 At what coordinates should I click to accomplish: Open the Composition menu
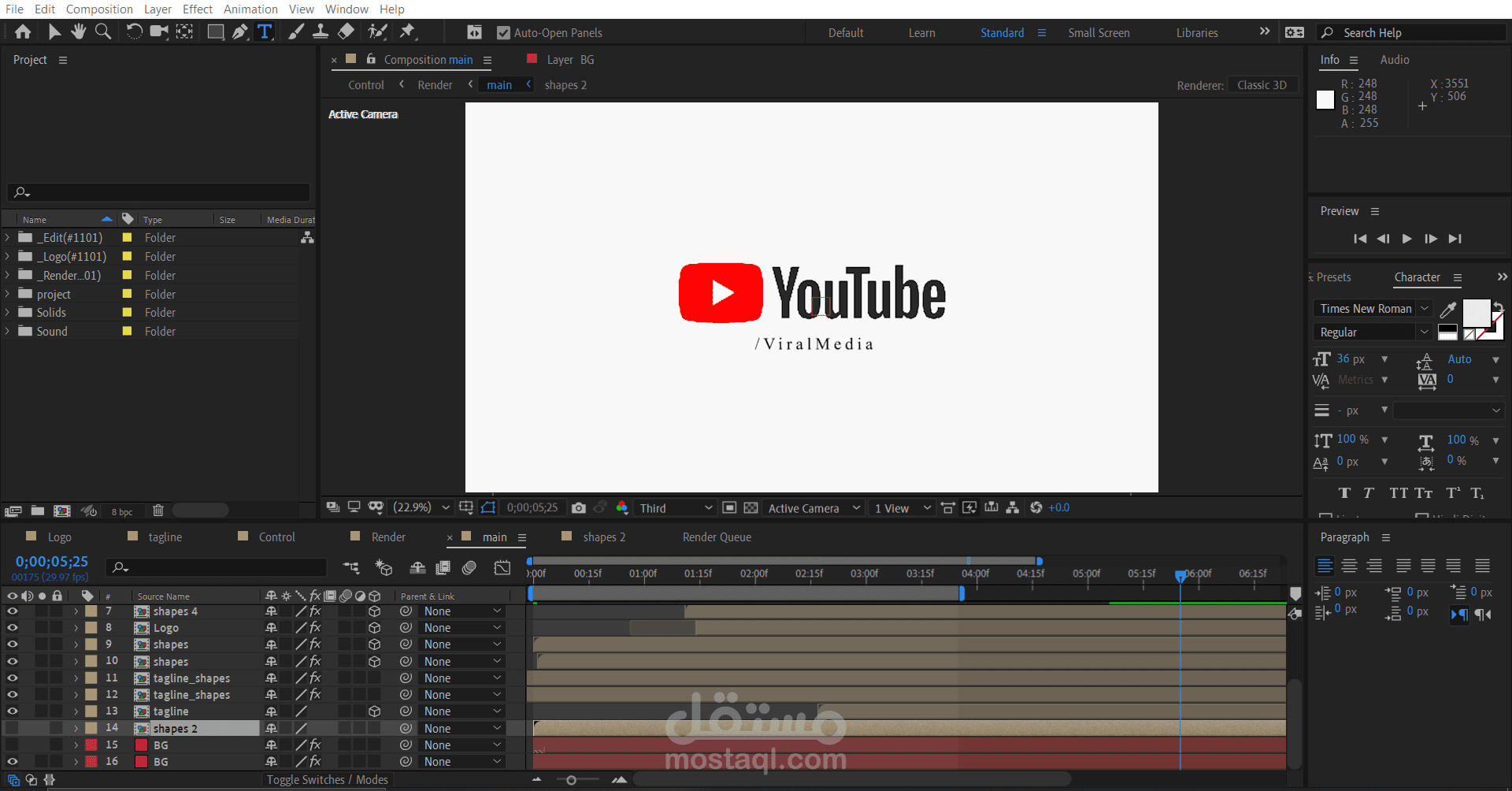99,9
